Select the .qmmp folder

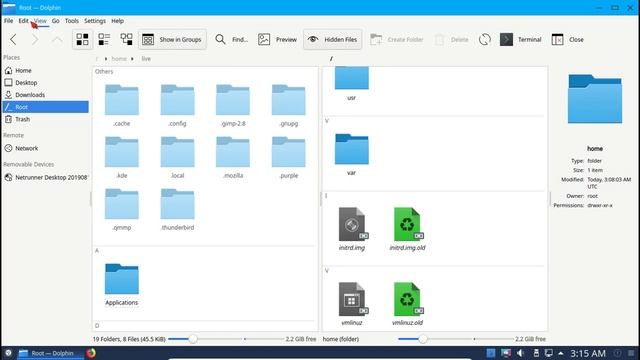pyautogui.click(x=122, y=209)
